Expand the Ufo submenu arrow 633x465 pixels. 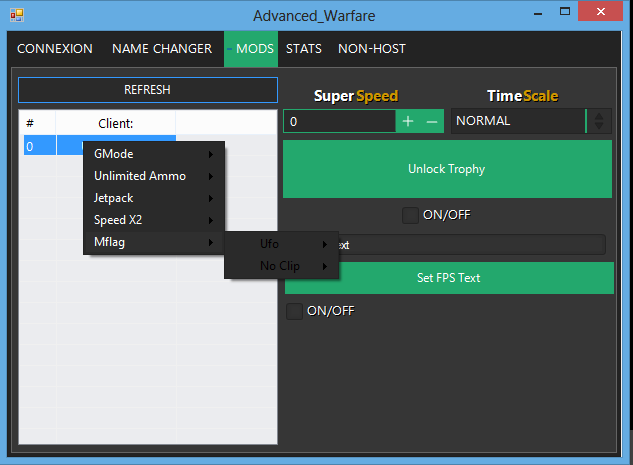(x=325, y=244)
